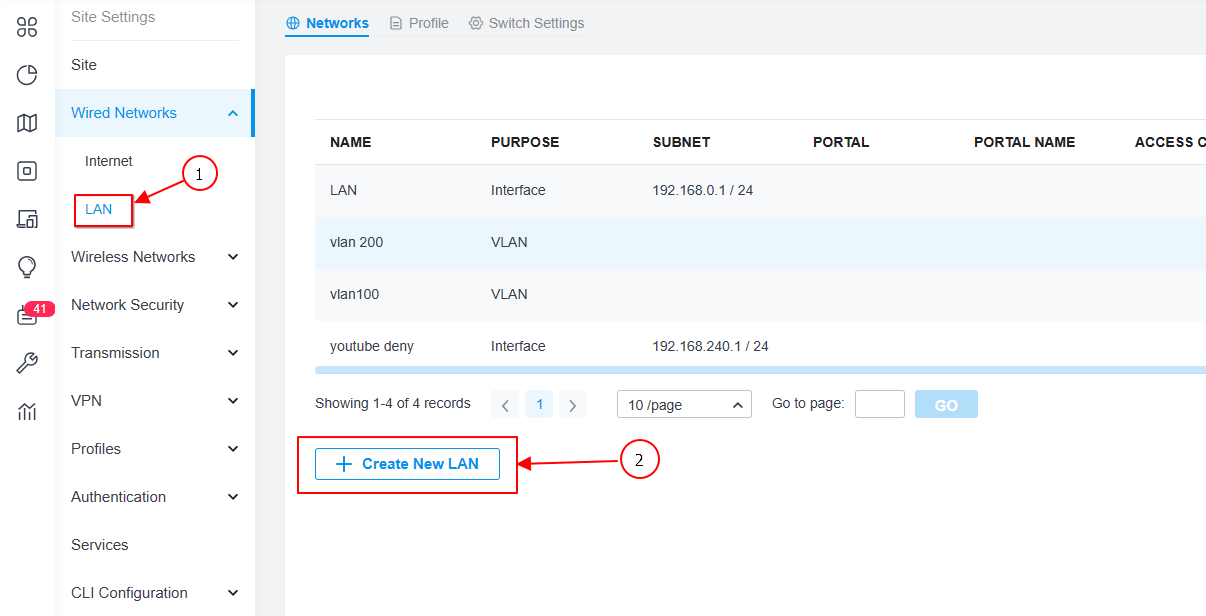Click the GO page button
The height and width of the screenshot is (616, 1206).
946,405
